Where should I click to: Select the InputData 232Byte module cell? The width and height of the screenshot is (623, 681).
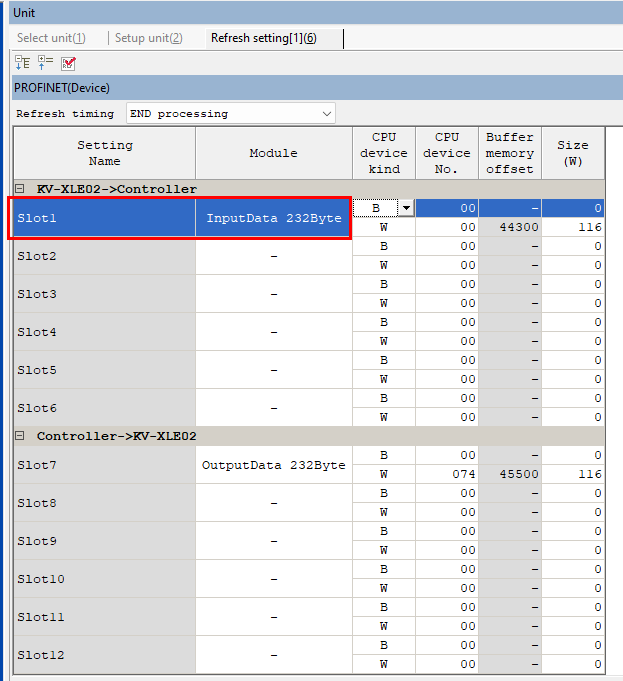click(274, 218)
